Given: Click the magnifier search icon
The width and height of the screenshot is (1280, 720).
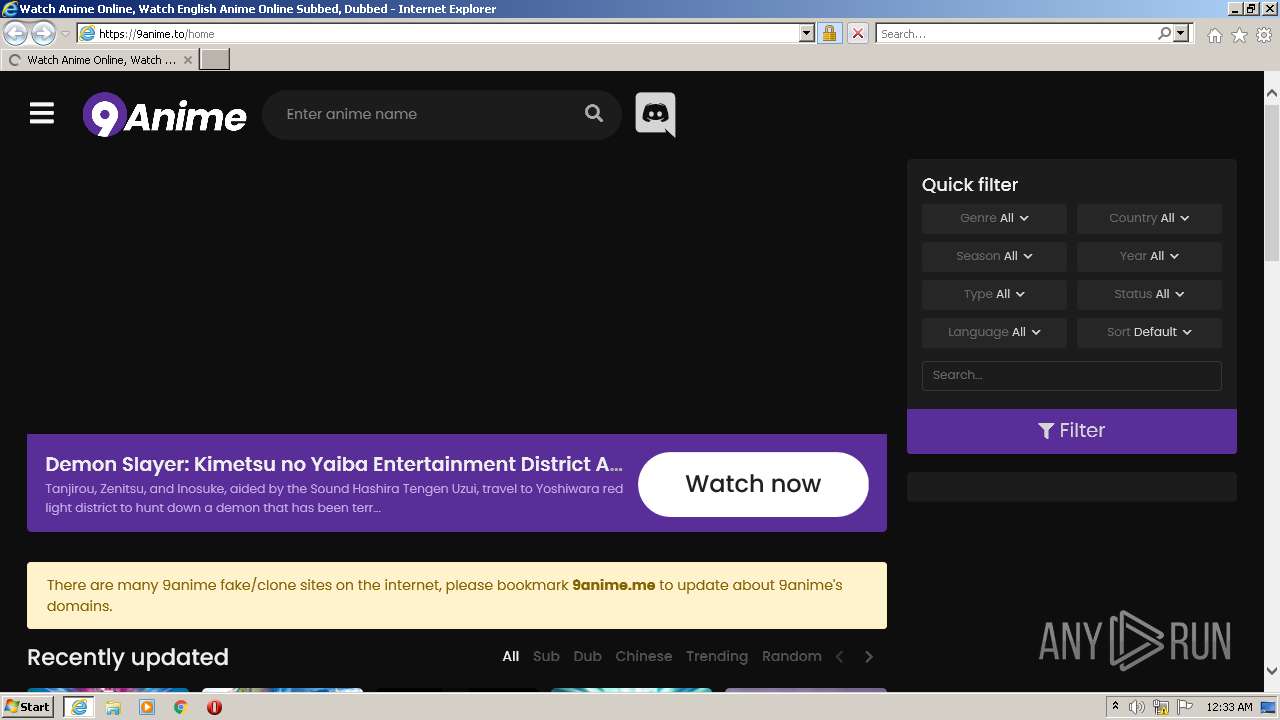Looking at the screenshot, I should [594, 114].
